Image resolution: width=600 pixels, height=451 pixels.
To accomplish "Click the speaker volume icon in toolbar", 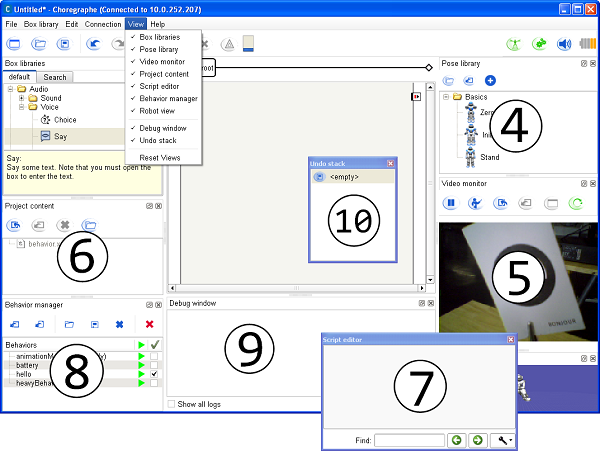I will pyautogui.click(x=563, y=44).
